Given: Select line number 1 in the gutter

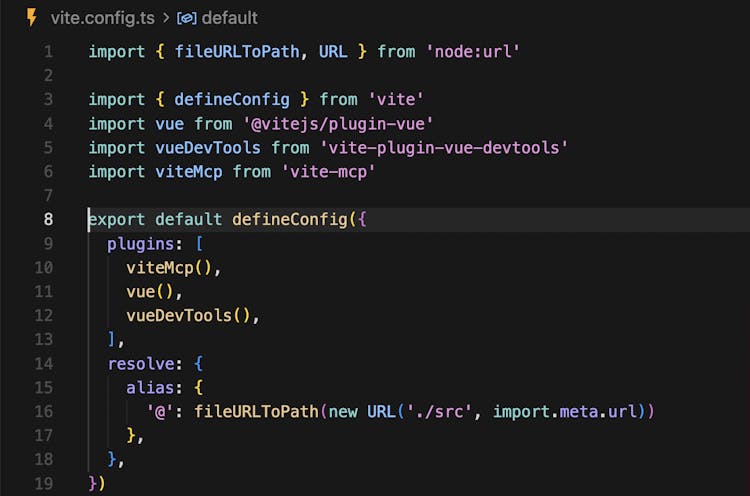Looking at the screenshot, I should coord(48,51).
